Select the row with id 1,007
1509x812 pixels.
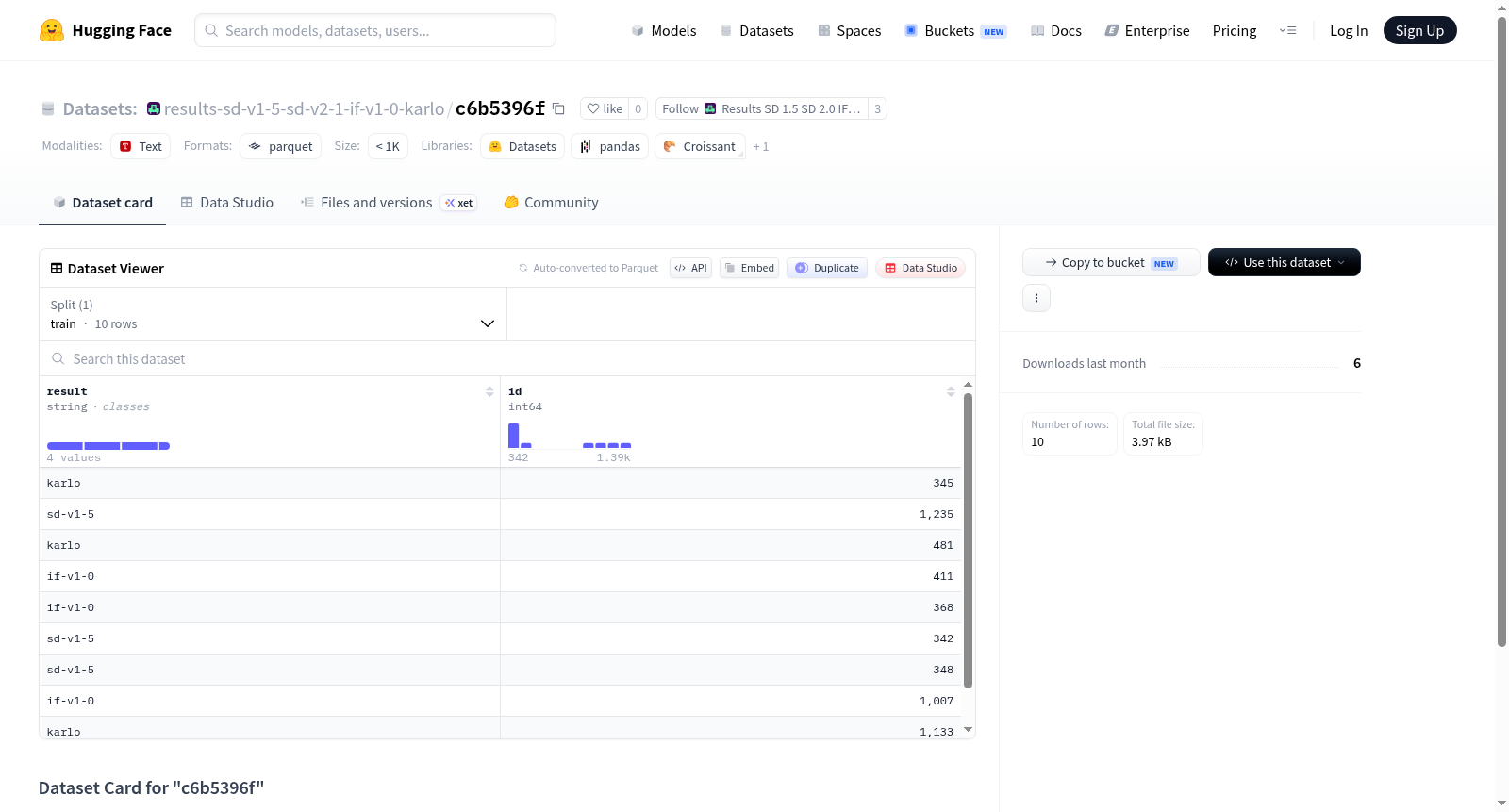tap(500, 701)
